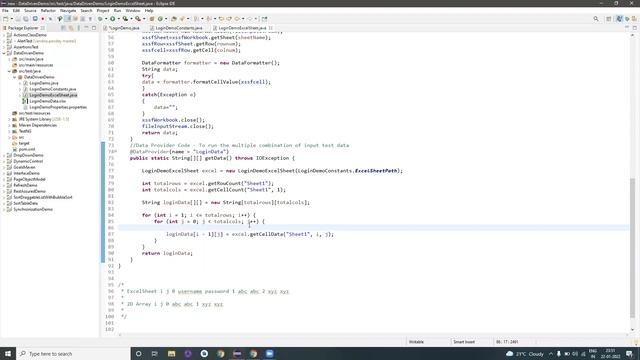640x360 pixels.
Task: Select LoginDemoData.xlsx in Package Explorer
Action: coord(47,101)
